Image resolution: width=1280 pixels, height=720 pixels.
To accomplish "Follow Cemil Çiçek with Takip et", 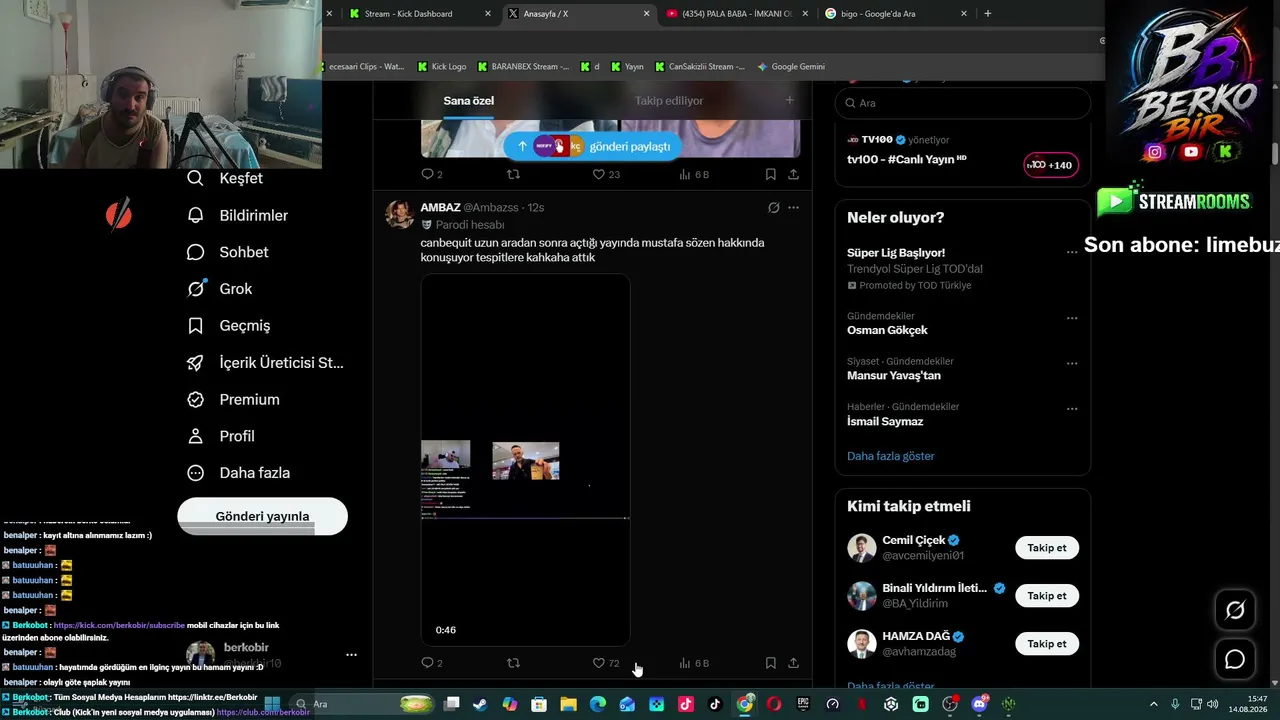I will click(x=1047, y=548).
